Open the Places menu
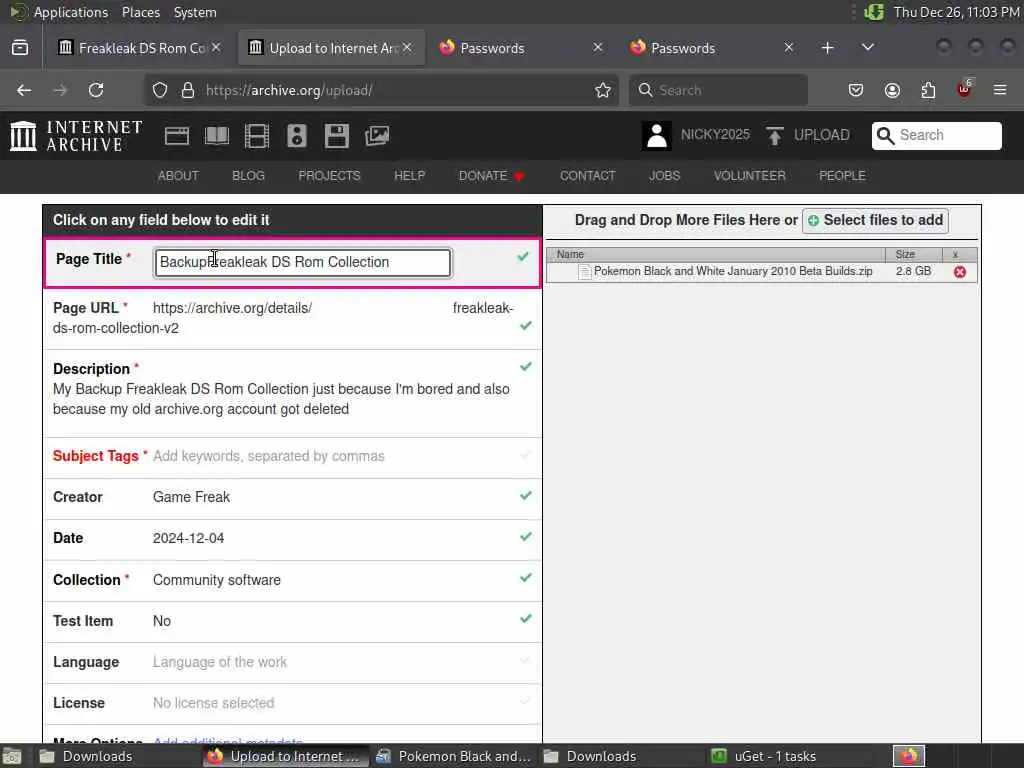The width and height of the screenshot is (1024, 768). tap(140, 12)
